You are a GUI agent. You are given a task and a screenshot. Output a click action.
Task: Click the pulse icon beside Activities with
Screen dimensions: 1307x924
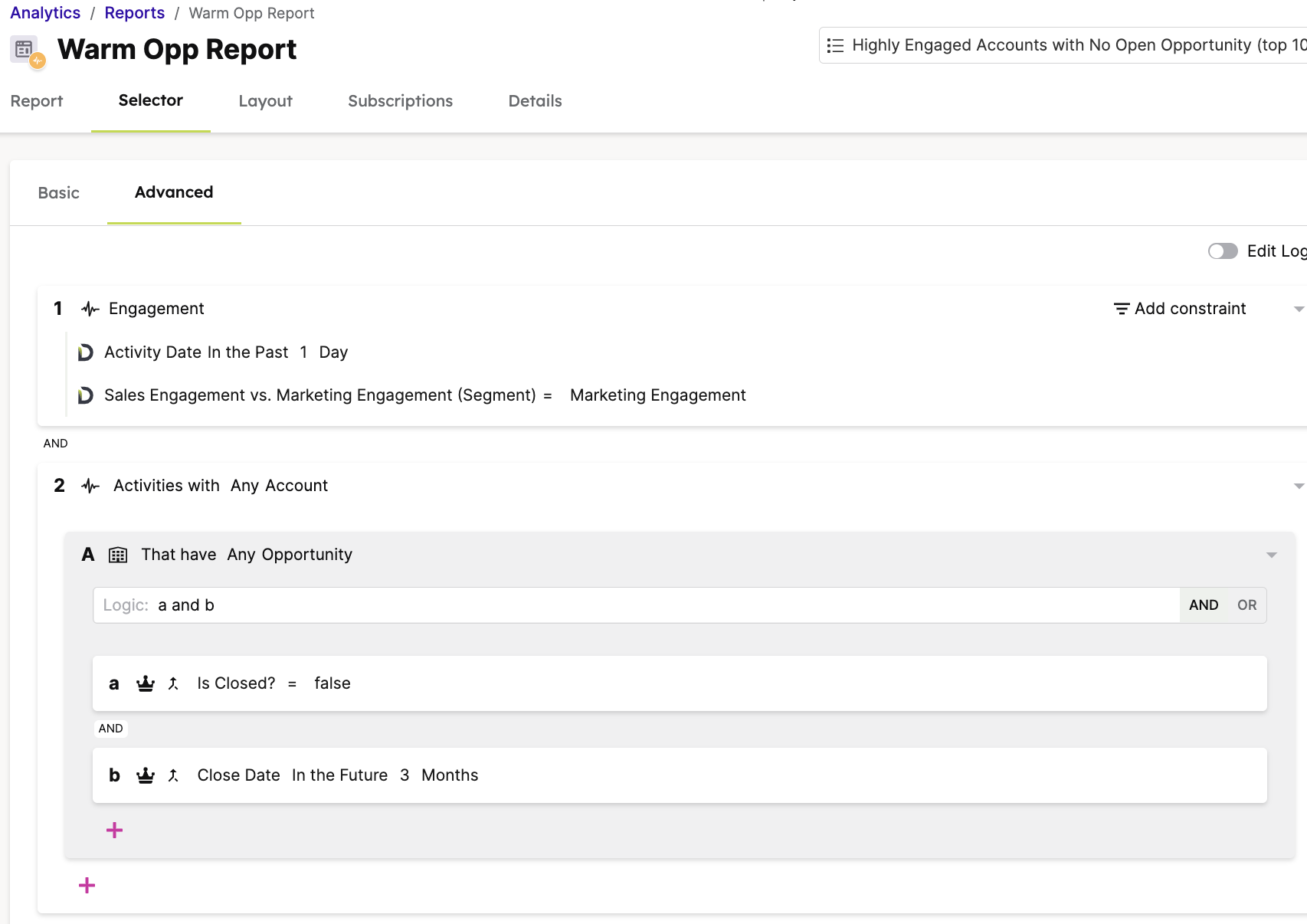(90, 486)
